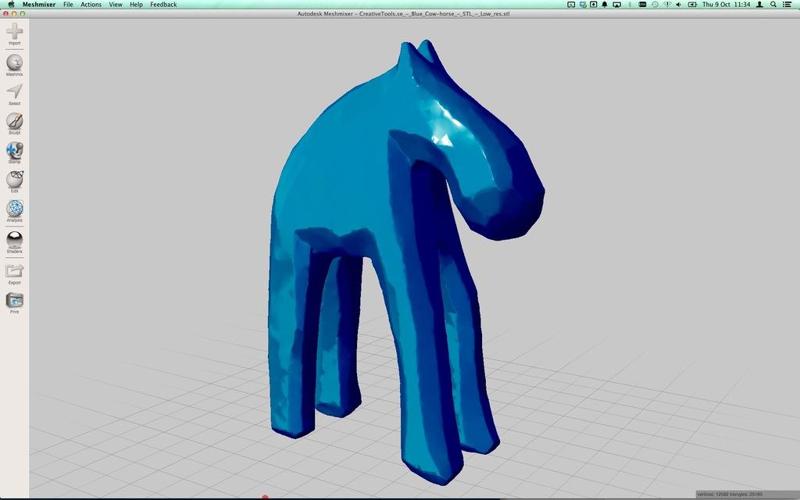Screen dimensions: 800x500
Task: Activate the Select tool
Action: [x=14, y=92]
